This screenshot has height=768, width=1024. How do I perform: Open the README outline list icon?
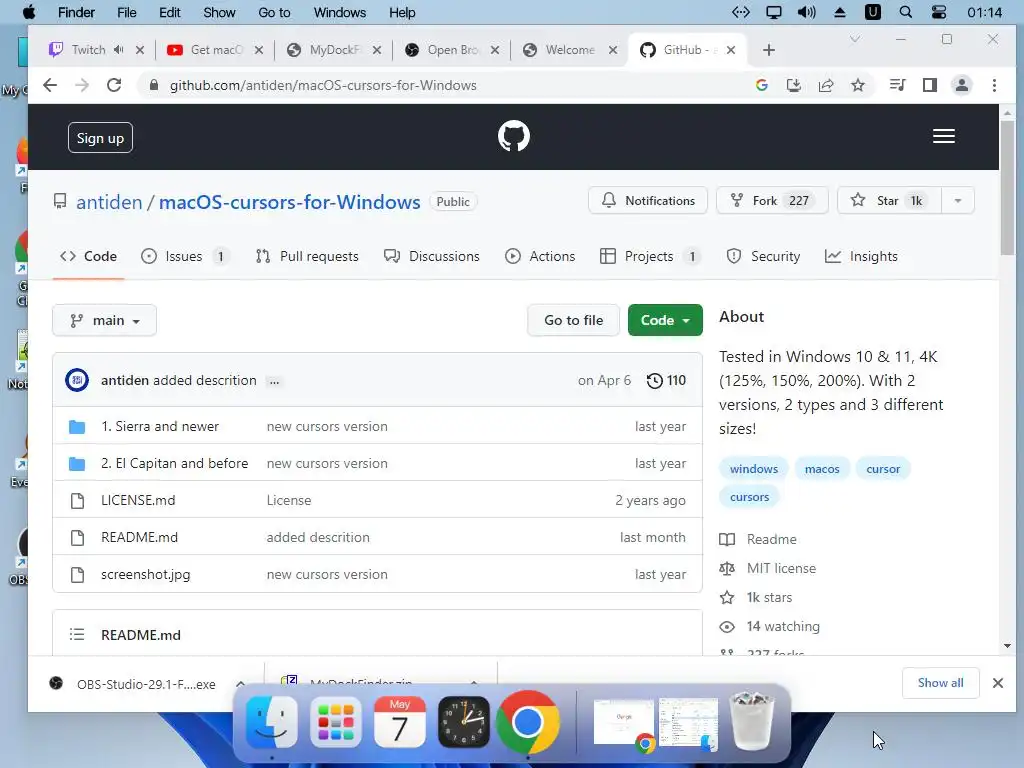point(77,635)
